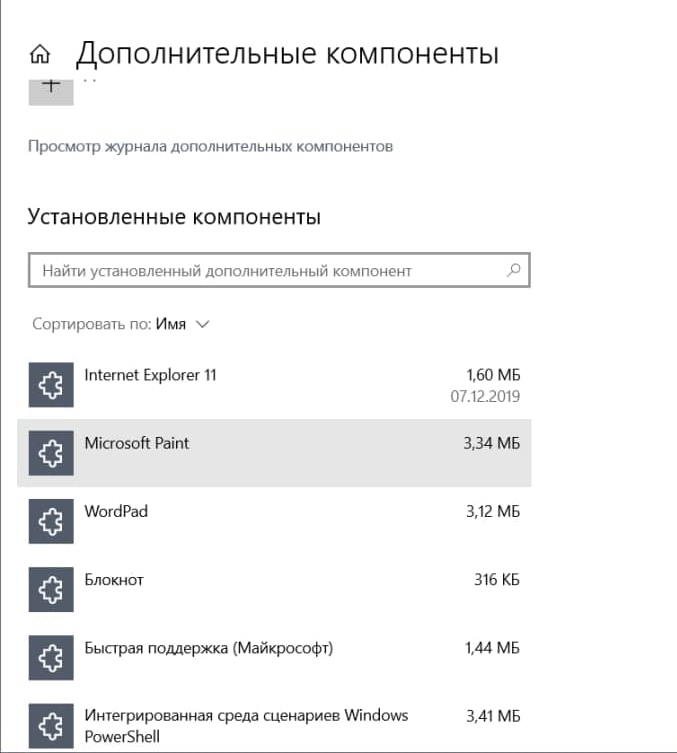Open the link Просмотр журнала дополнительных компонентов

click(210, 146)
